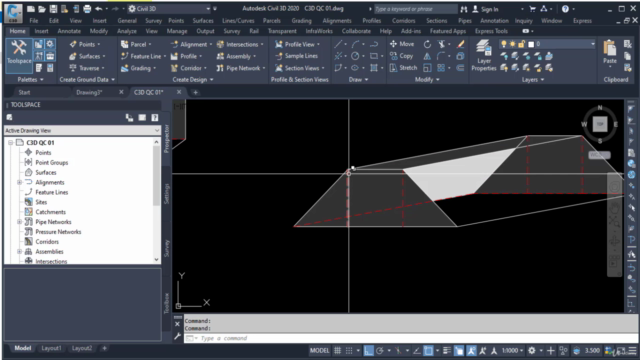
Task: Click the Autodesk App Store cart icon
Action: click(533, 9)
